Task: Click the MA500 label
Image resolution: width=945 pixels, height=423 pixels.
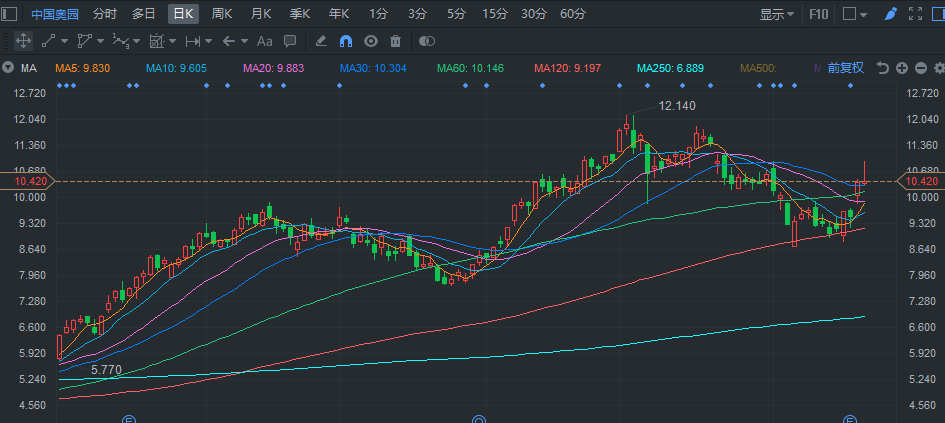Action: click(758, 68)
